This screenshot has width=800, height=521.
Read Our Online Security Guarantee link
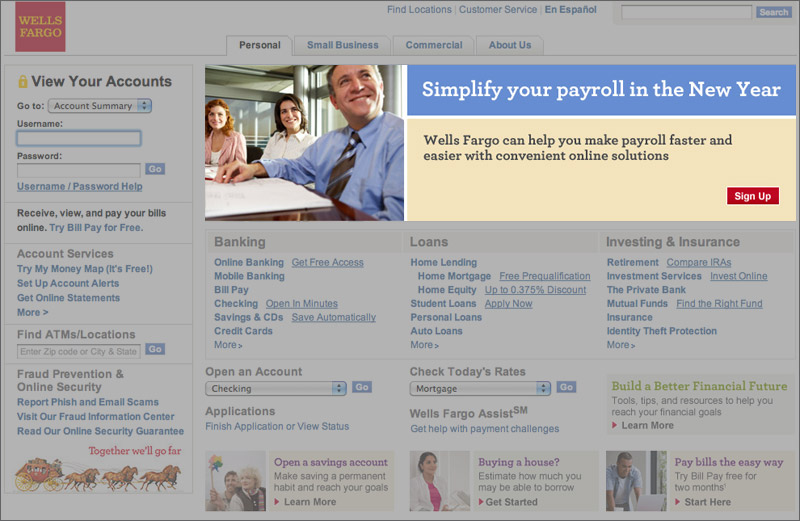(101, 431)
